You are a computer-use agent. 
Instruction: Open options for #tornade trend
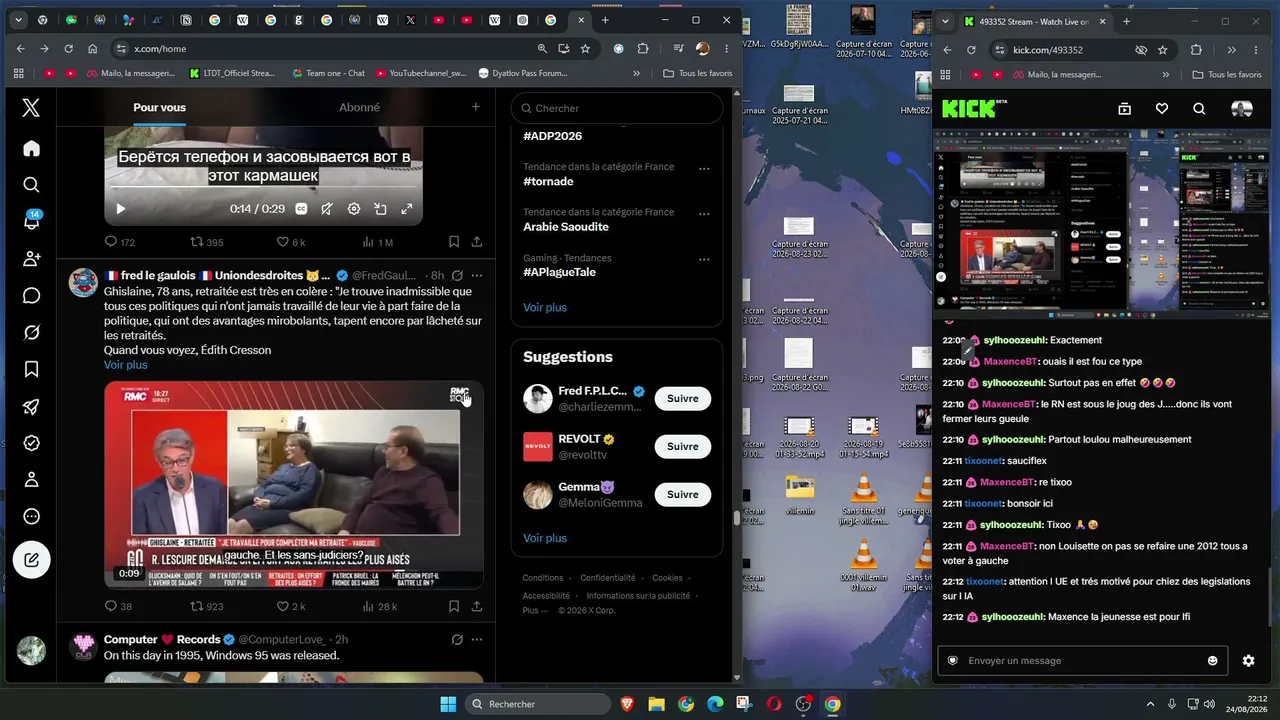(704, 168)
